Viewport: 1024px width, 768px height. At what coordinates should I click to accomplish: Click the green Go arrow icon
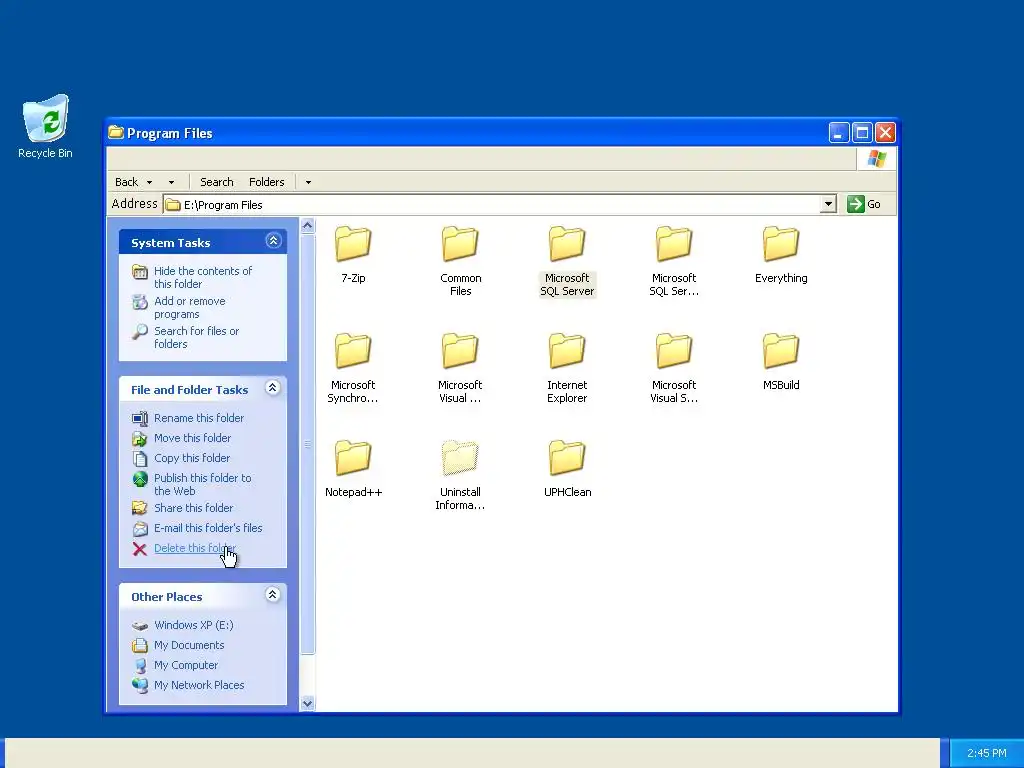click(x=856, y=204)
